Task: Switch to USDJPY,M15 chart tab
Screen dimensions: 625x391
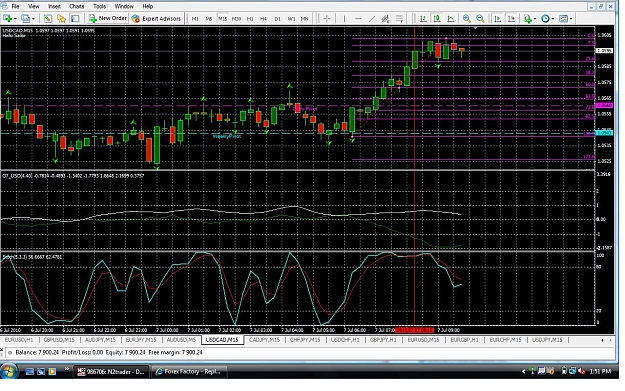Action: click(547, 340)
